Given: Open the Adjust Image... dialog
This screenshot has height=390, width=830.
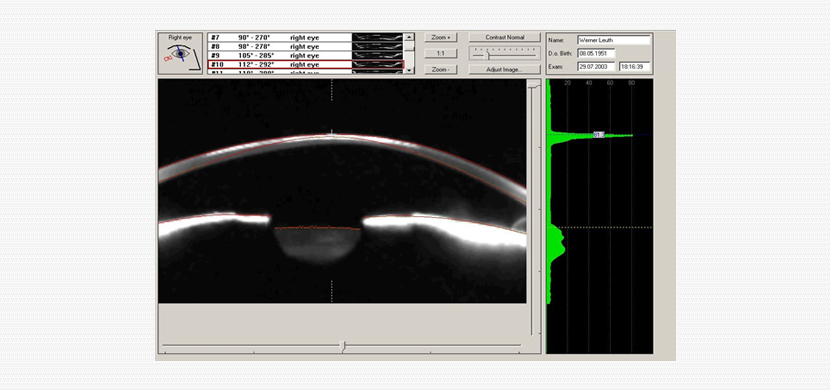Looking at the screenshot, I should point(504,69).
